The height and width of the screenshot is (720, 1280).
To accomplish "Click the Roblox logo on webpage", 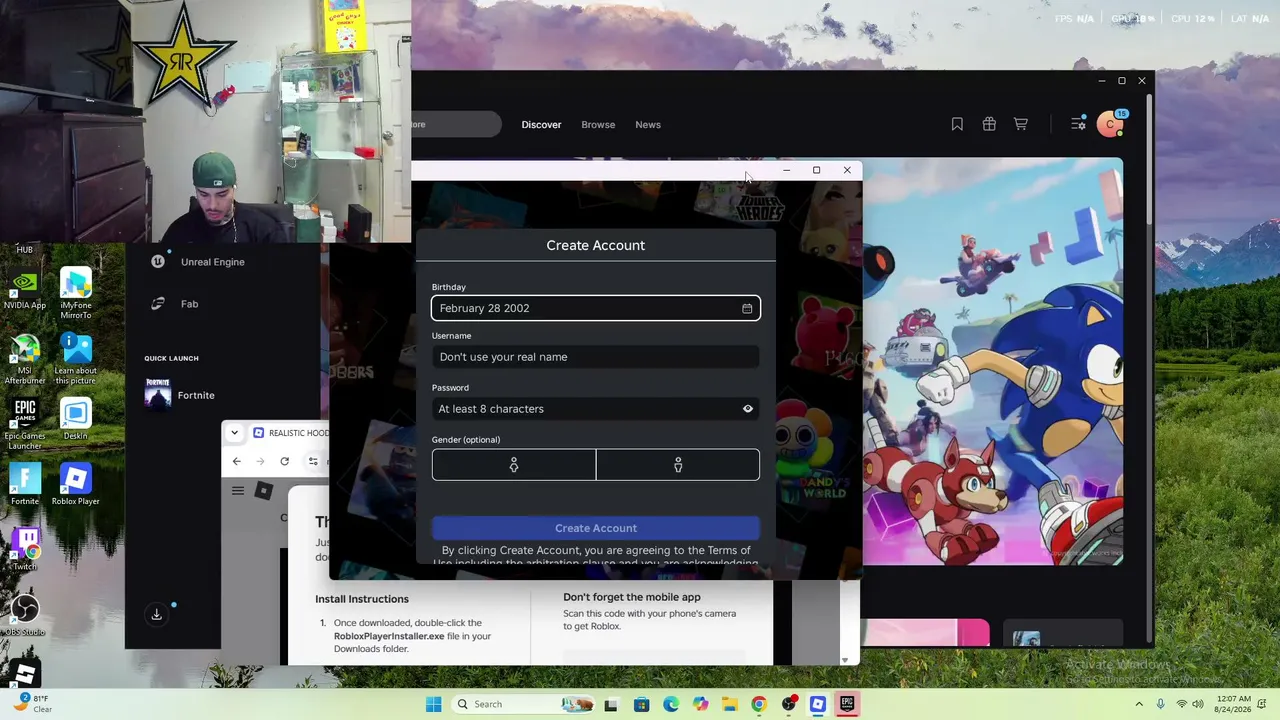I will pos(264,491).
